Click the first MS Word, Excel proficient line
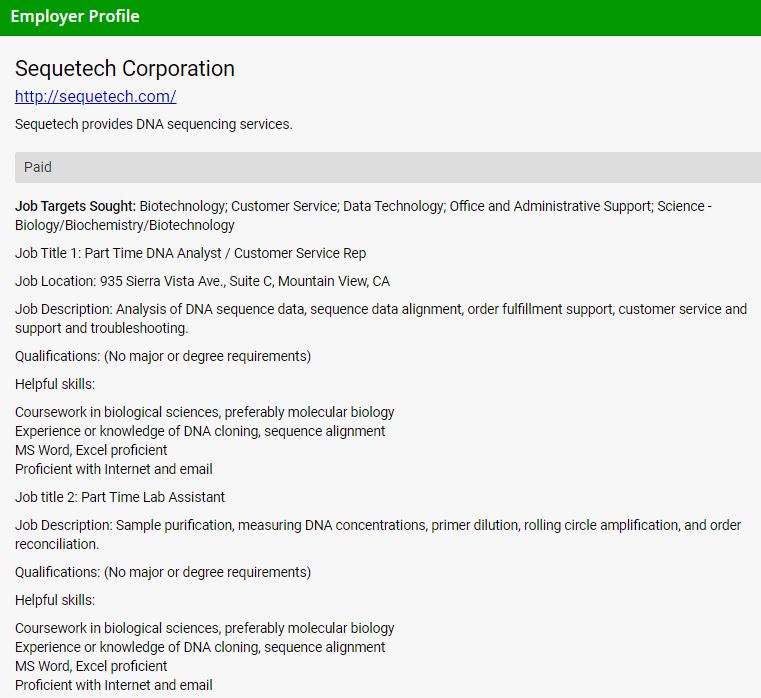The image size is (761, 698). coord(91,450)
